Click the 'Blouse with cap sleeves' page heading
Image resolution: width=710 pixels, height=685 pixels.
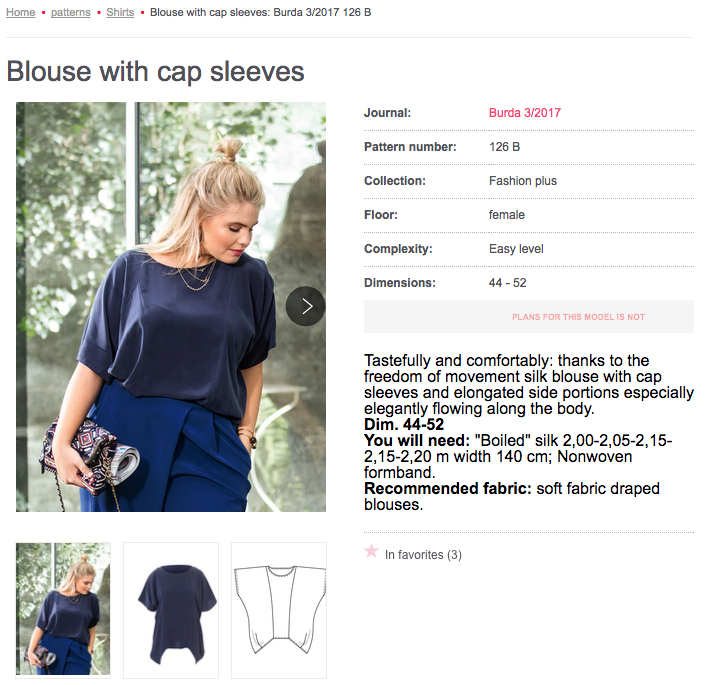[155, 72]
